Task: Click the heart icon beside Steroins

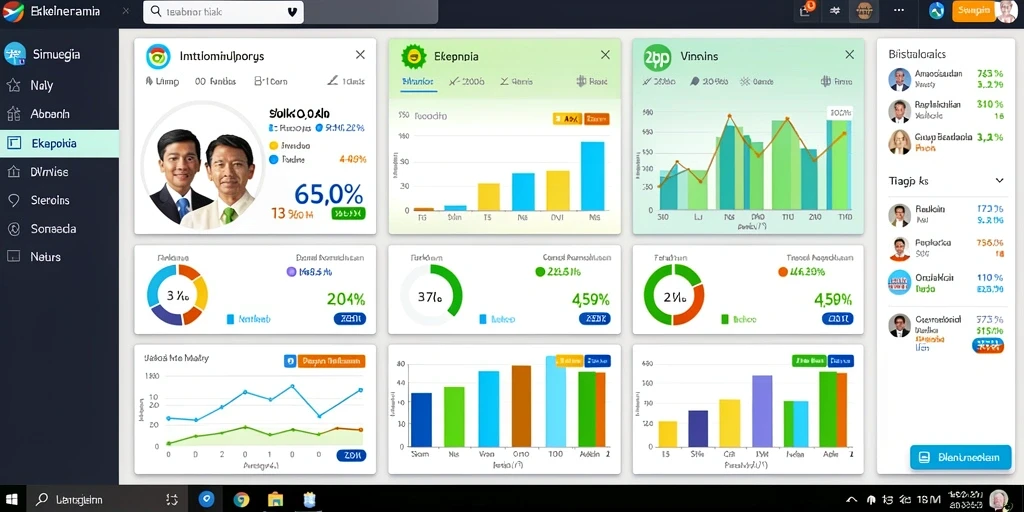Action: [x=14, y=200]
